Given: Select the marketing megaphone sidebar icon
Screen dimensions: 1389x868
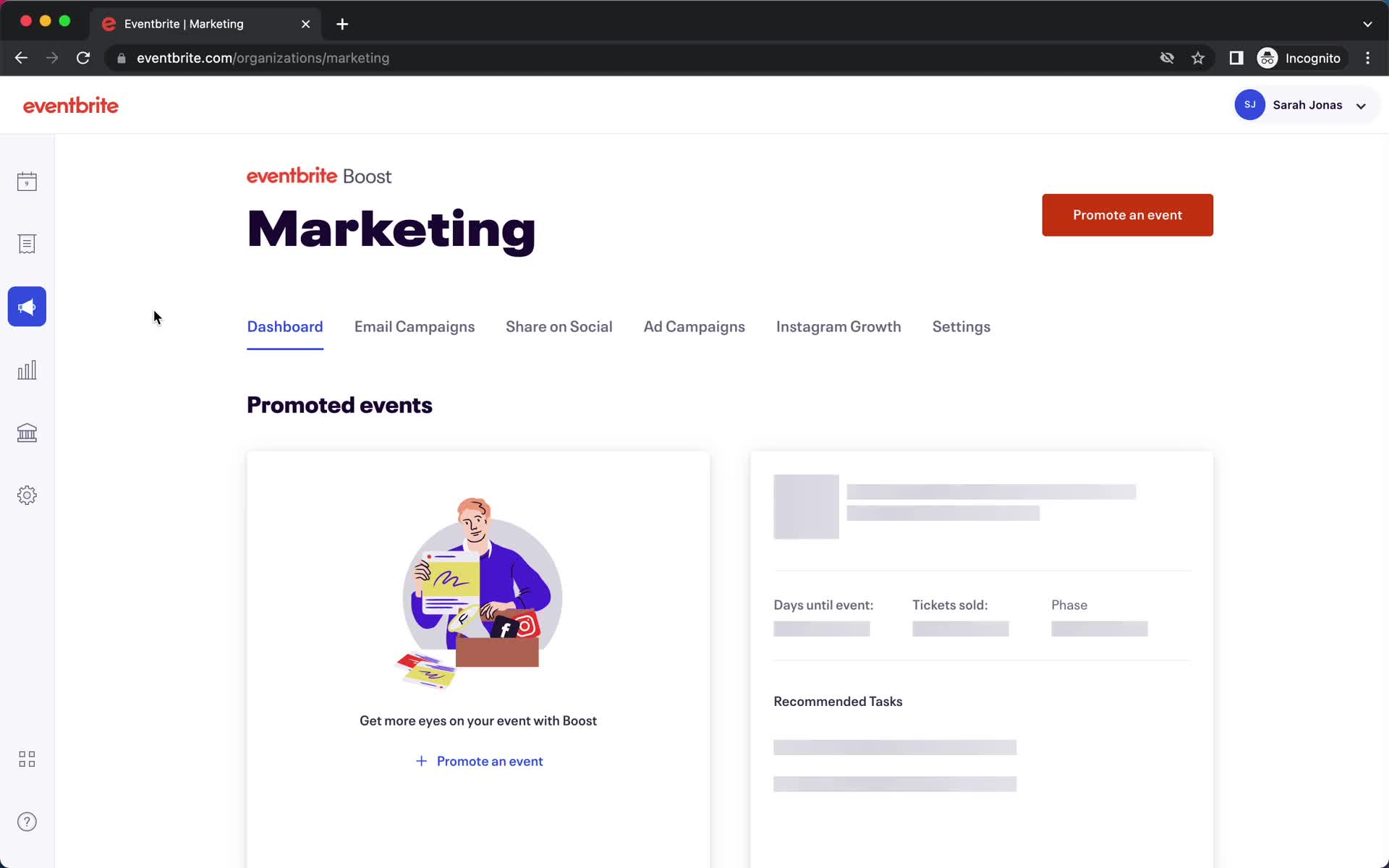Looking at the screenshot, I should (x=27, y=307).
